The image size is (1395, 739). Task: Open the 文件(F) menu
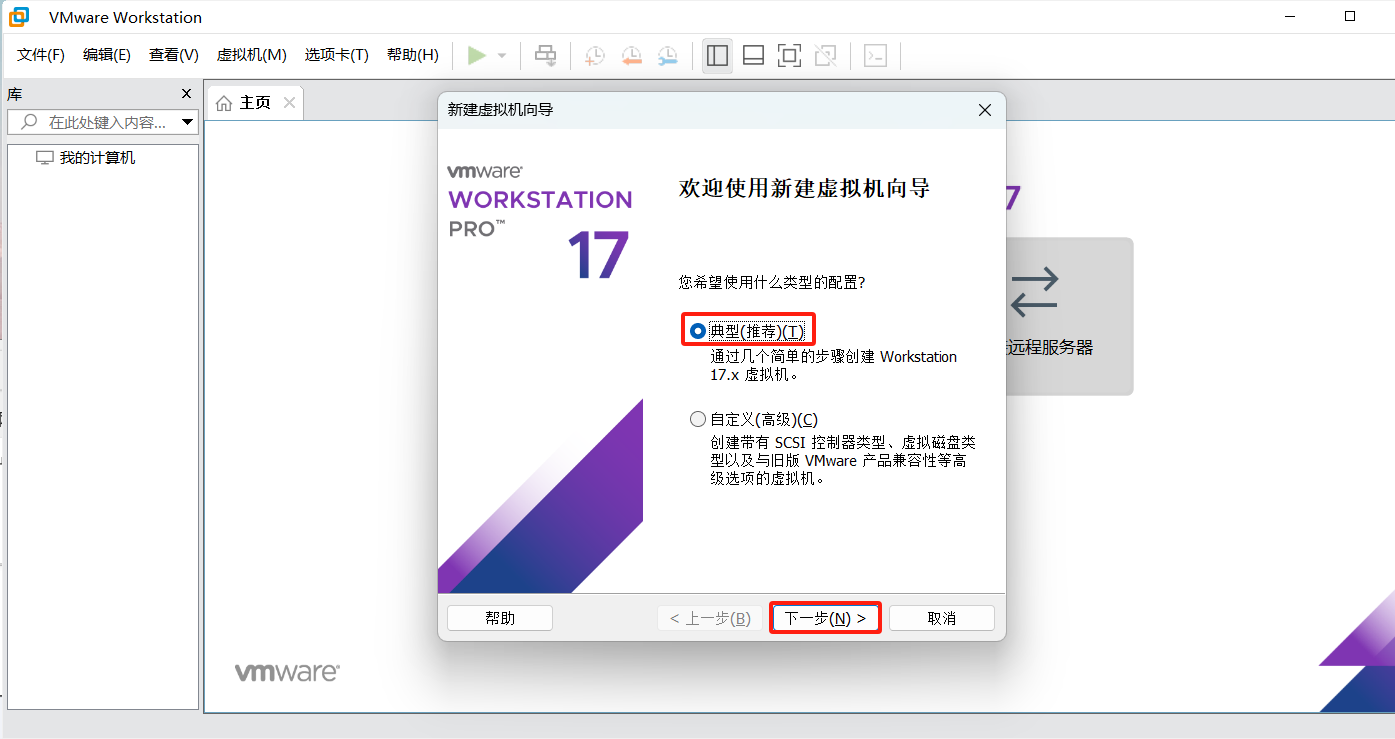41,55
